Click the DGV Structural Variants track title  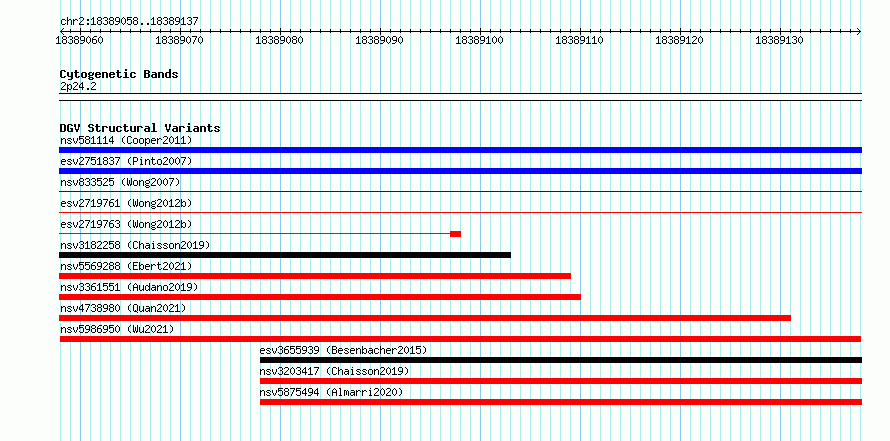pos(140,128)
